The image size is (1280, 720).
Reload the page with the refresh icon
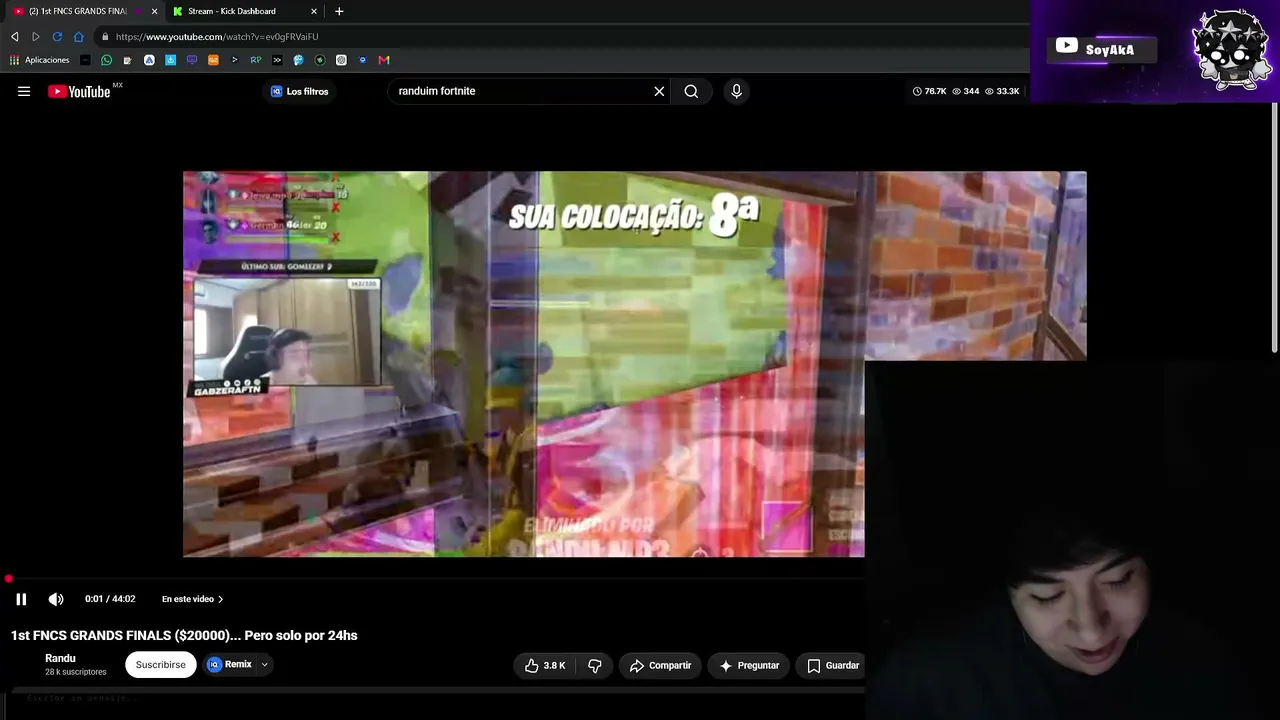point(57,37)
